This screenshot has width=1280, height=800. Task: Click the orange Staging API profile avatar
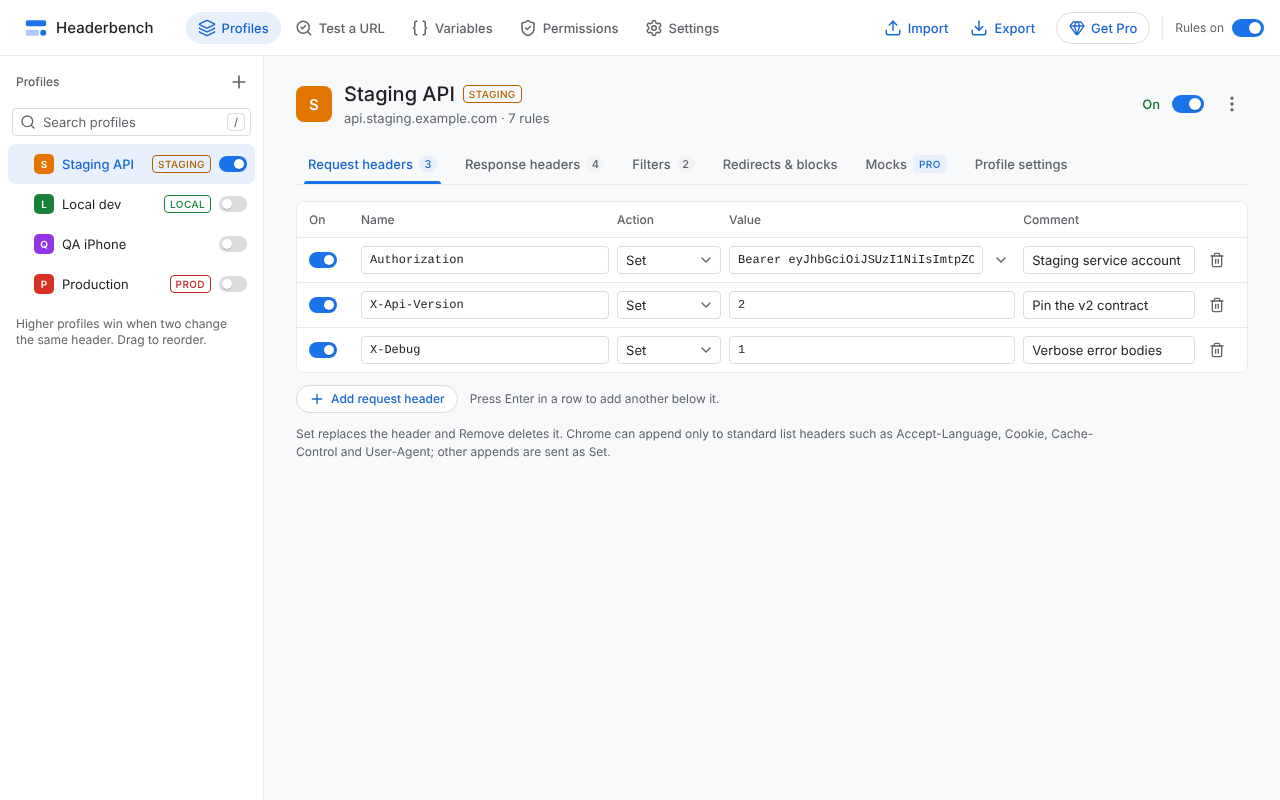[314, 104]
